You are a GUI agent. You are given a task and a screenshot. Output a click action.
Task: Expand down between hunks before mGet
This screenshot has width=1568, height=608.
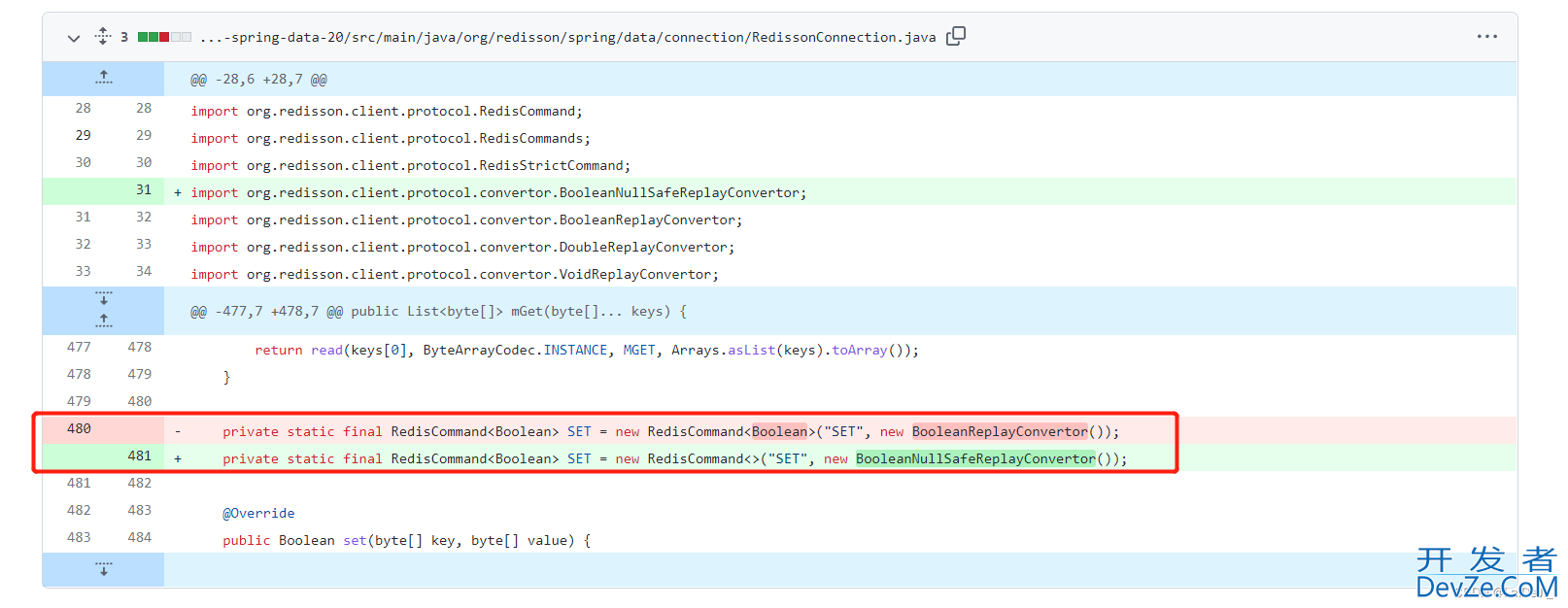point(104,298)
